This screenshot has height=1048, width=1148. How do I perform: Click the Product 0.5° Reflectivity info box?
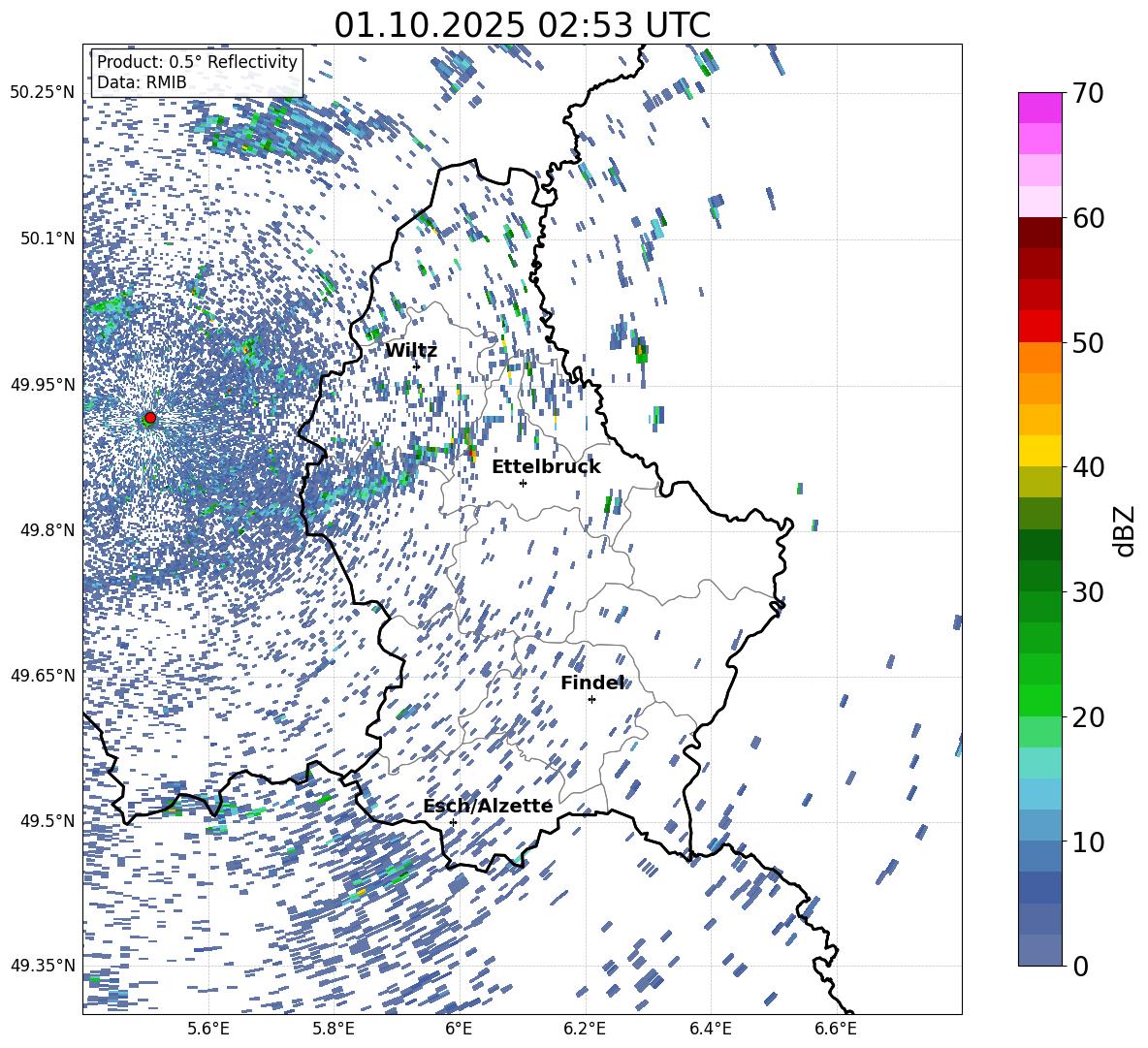(x=197, y=73)
